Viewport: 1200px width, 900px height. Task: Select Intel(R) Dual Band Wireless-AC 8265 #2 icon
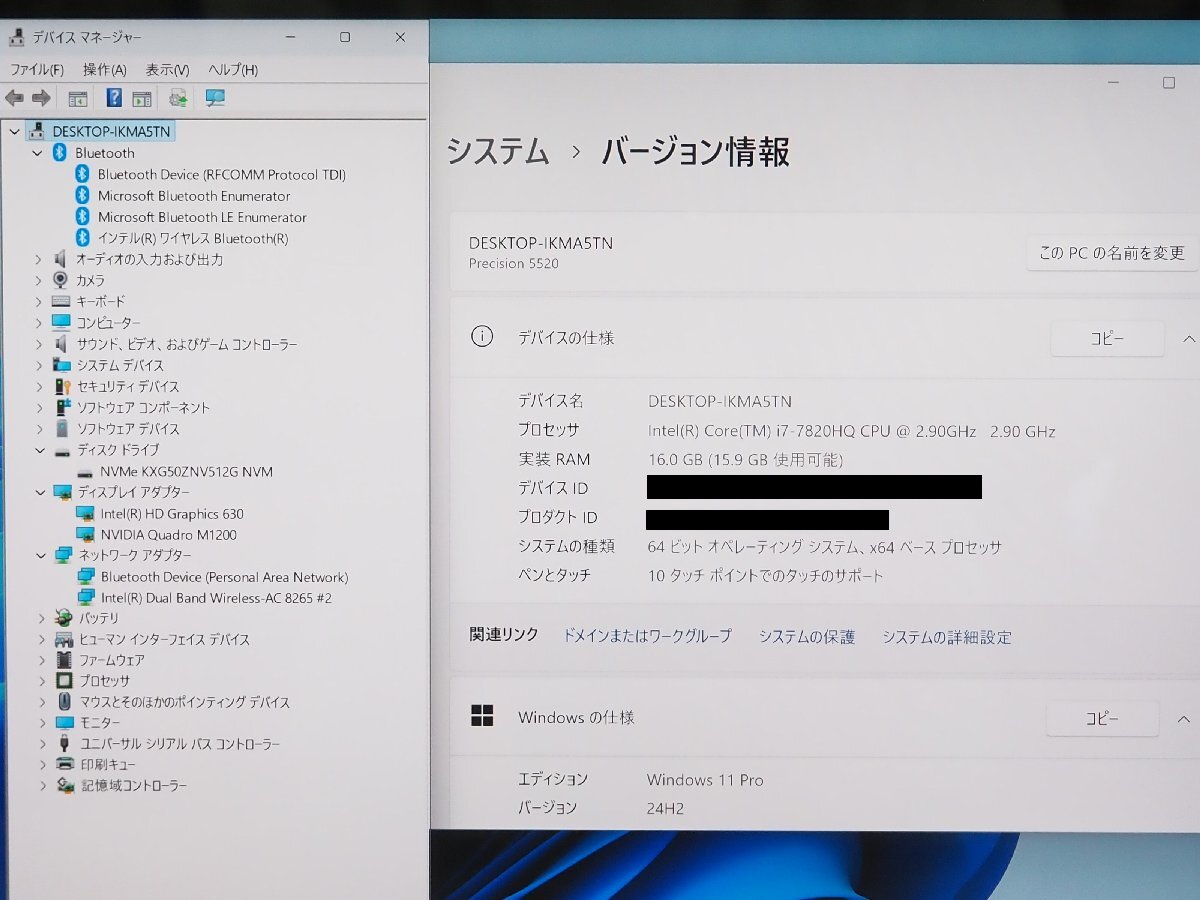point(86,598)
